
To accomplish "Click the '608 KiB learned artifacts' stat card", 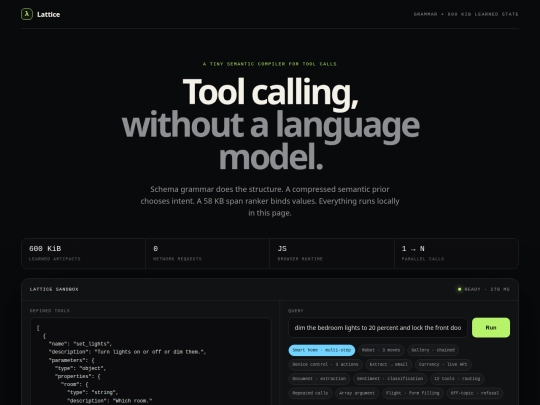I will [x=83, y=253].
